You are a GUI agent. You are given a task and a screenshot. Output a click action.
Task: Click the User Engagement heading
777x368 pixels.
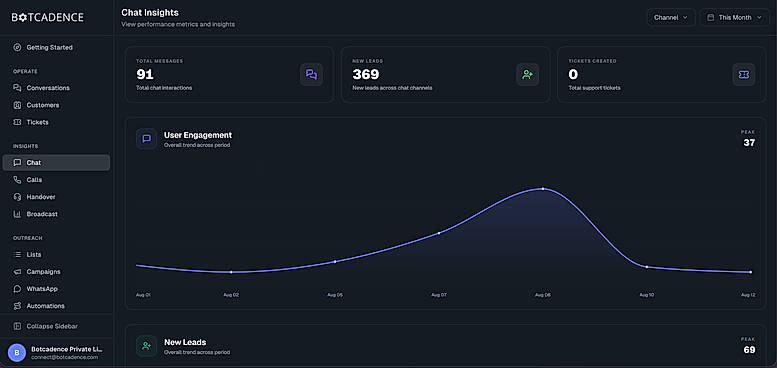pos(198,135)
